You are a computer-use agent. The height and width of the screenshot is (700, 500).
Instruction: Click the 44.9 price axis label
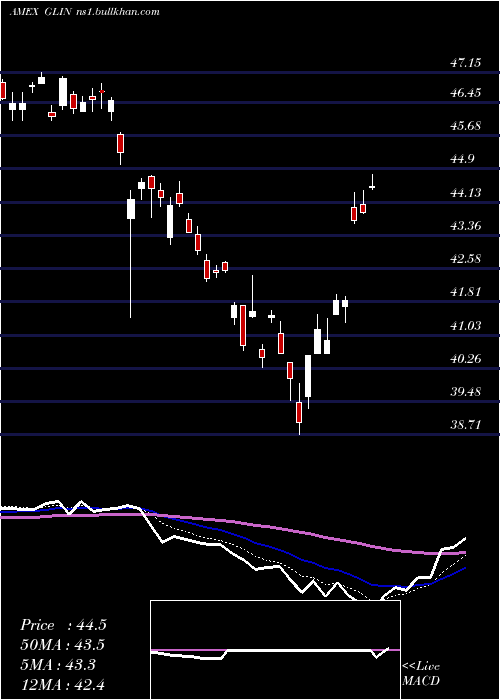[462, 159]
